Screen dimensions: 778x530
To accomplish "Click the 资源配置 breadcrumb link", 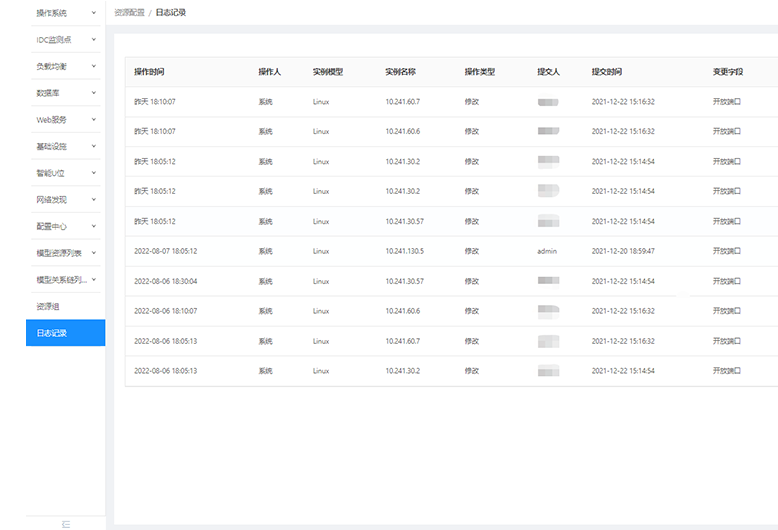I will click(x=129, y=13).
